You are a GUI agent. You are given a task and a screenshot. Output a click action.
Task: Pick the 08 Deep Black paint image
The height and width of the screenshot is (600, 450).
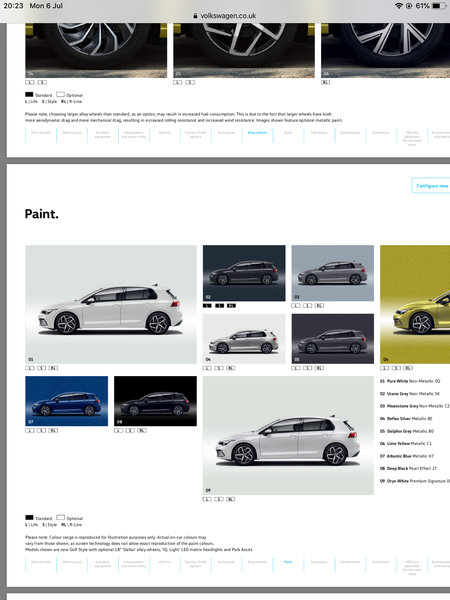(x=155, y=401)
